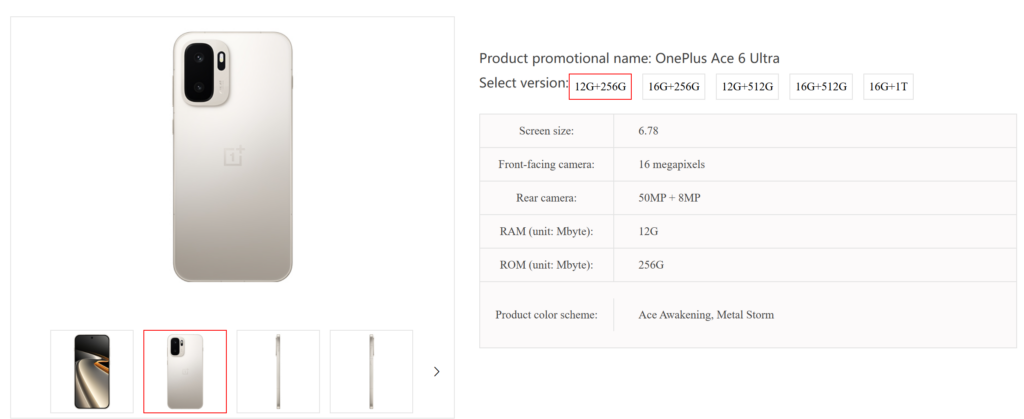Click the RAM value 12G
Image resolution: width=1024 pixels, height=419 pixels.
pos(650,232)
